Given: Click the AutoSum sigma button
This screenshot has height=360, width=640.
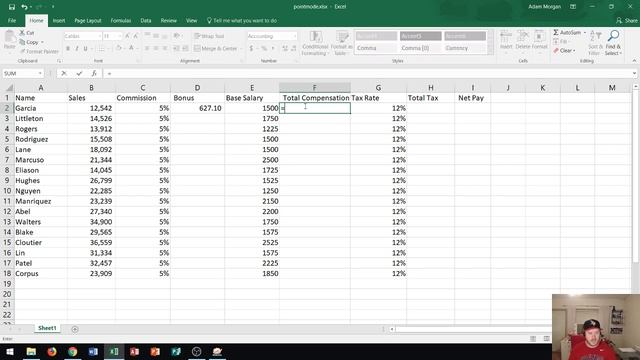Looking at the screenshot, I should tap(567, 32).
